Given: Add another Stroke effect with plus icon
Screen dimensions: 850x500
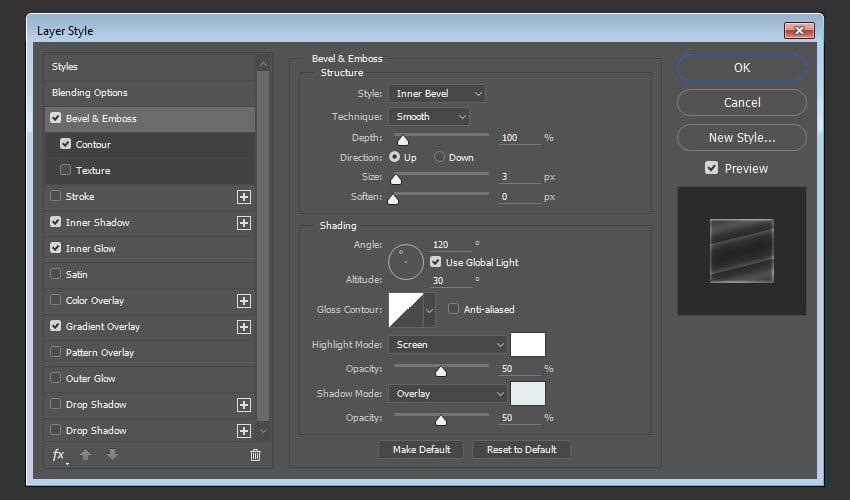Looking at the screenshot, I should pos(243,197).
